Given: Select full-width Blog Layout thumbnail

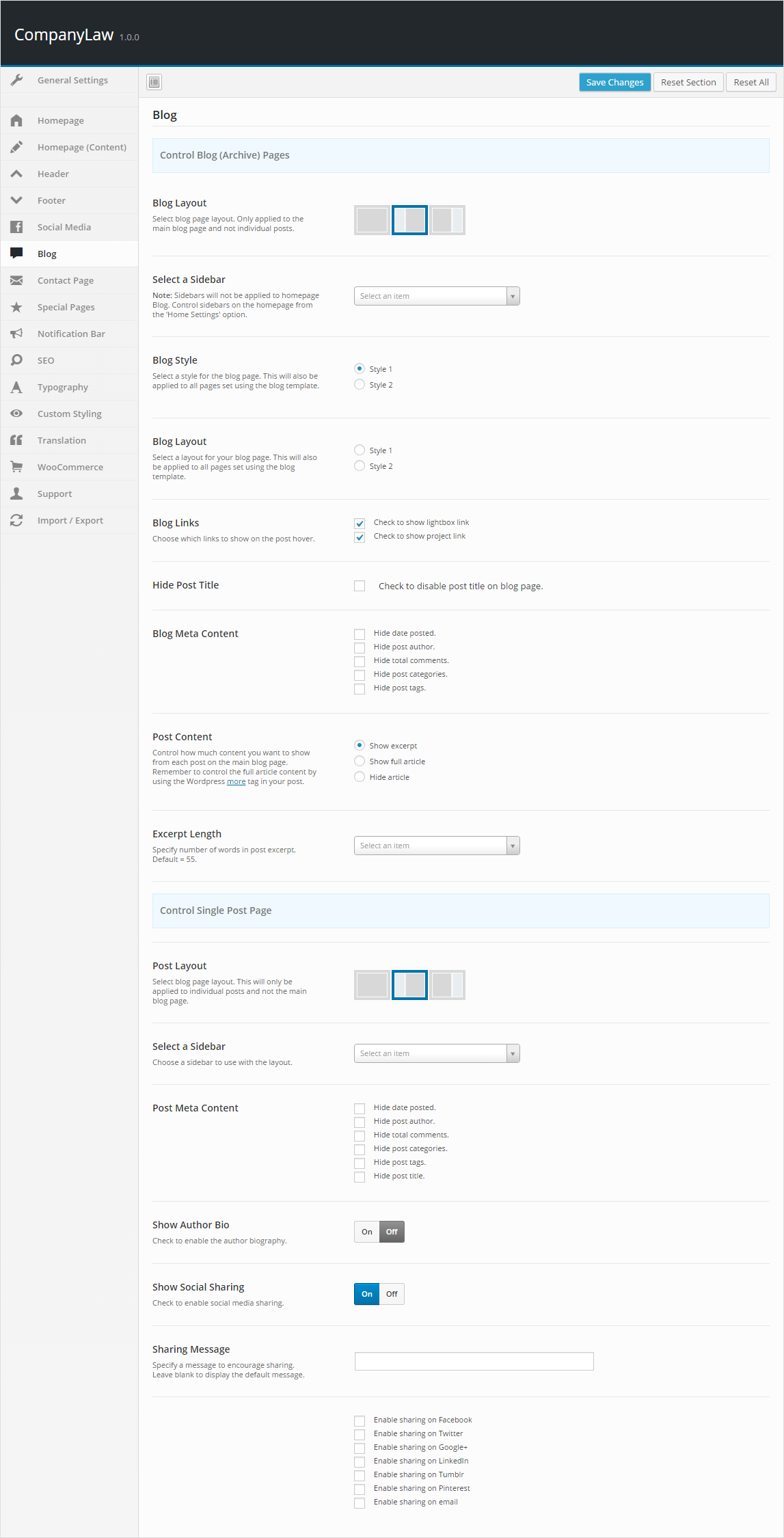Looking at the screenshot, I should click(x=373, y=220).
